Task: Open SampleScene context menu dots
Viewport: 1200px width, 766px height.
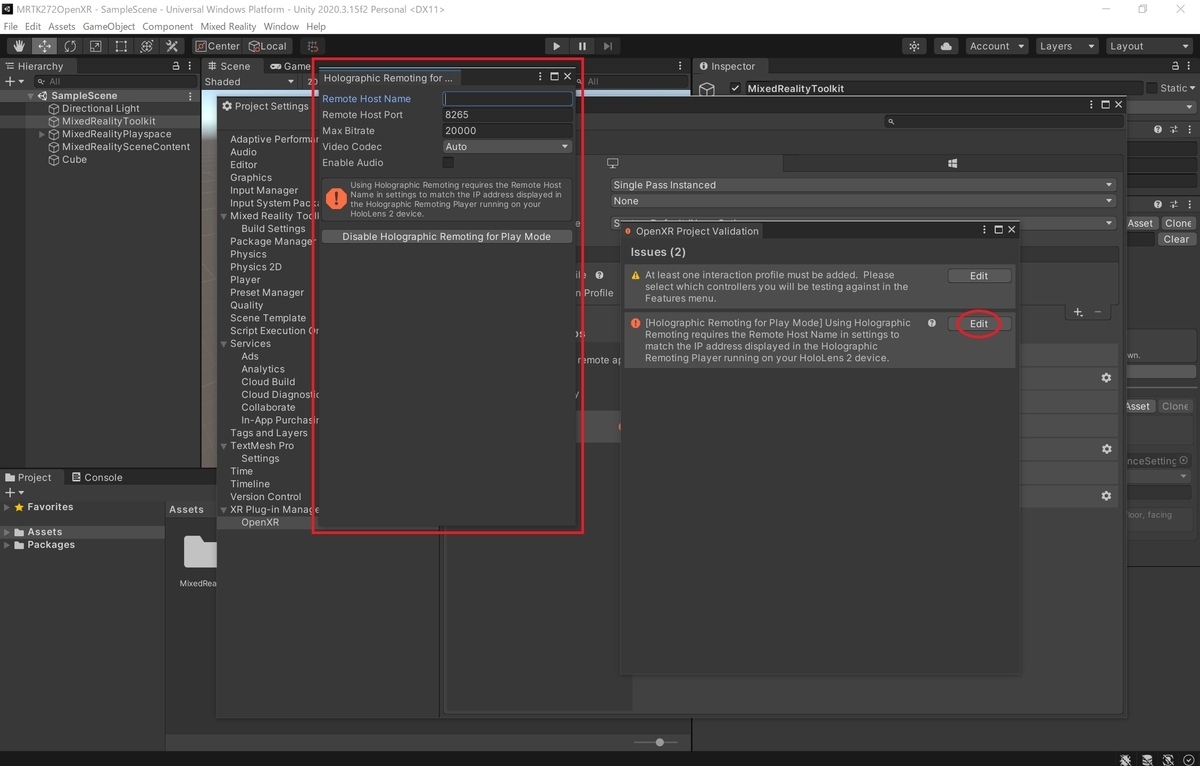Action: coord(190,96)
